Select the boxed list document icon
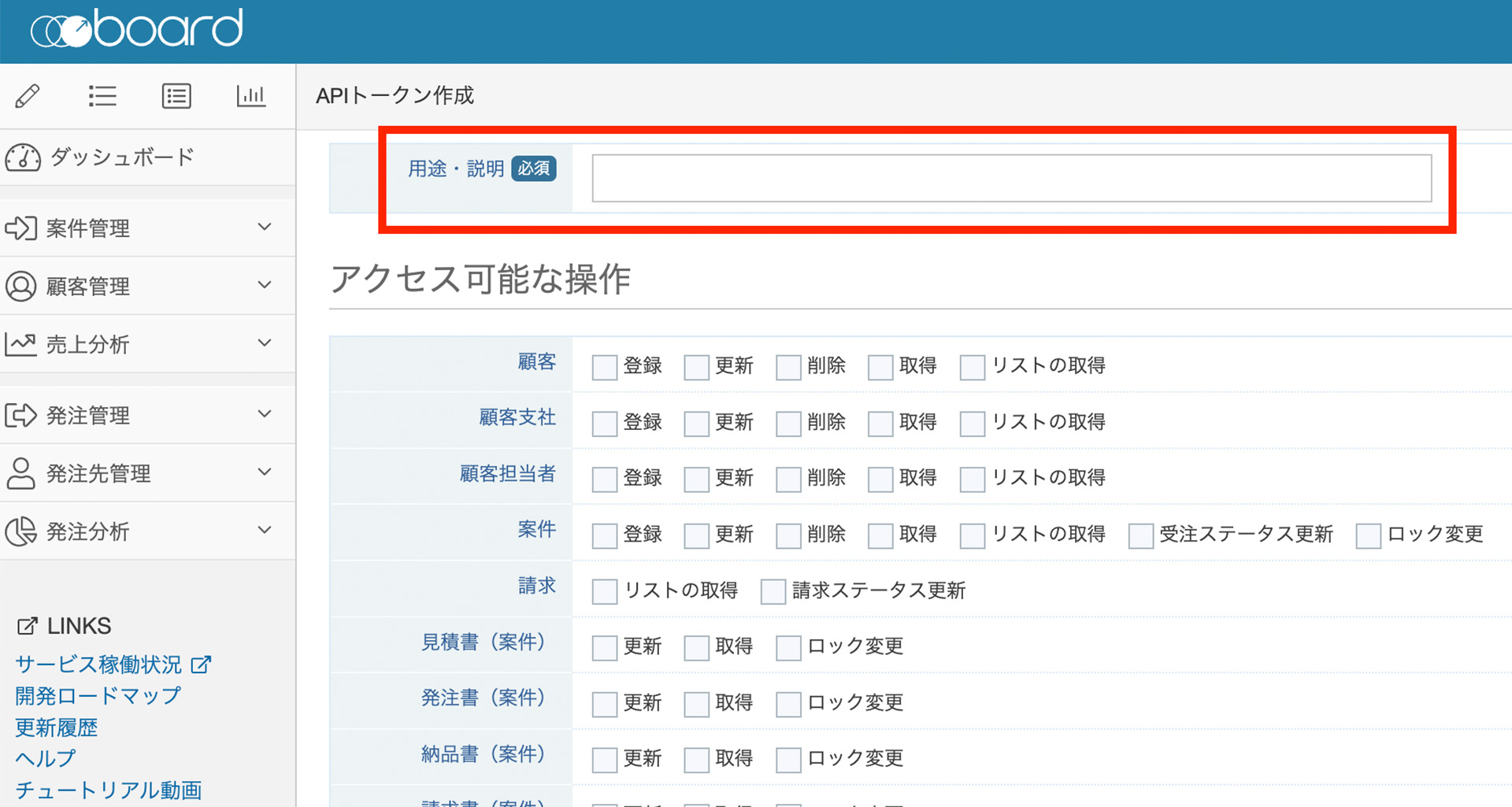The image size is (1512, 807). 176,96
